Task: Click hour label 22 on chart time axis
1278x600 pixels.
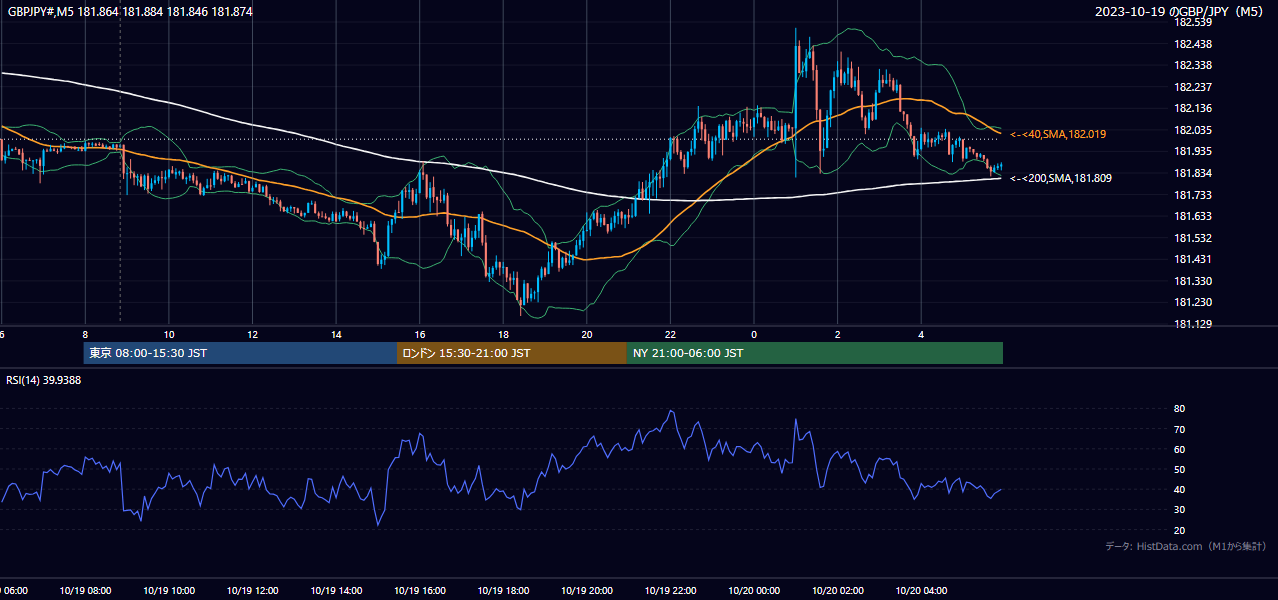Action: pyautogui.click(x=670, y=334)
